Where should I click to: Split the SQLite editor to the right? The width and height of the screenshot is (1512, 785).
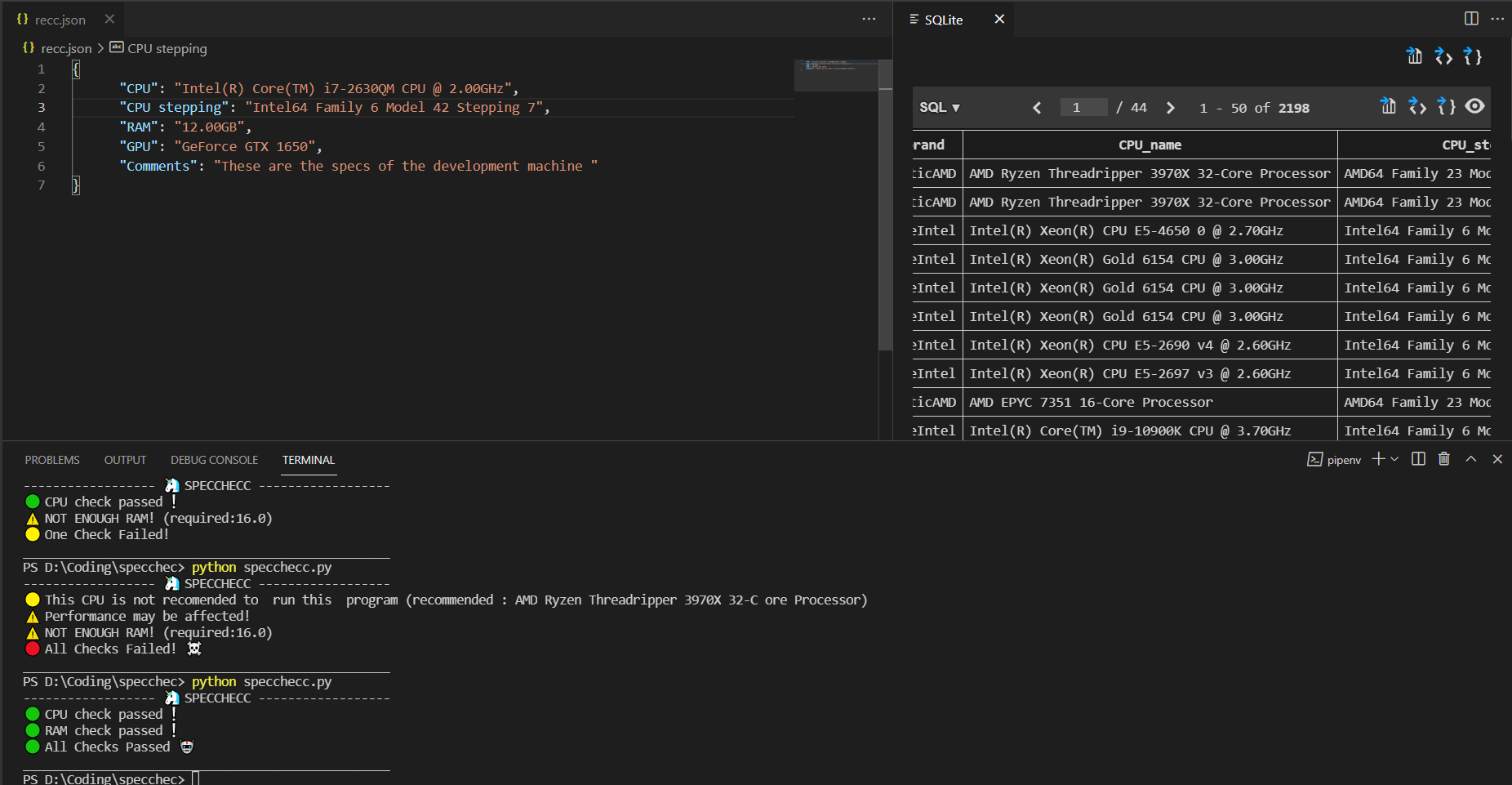click(1471, 19)
